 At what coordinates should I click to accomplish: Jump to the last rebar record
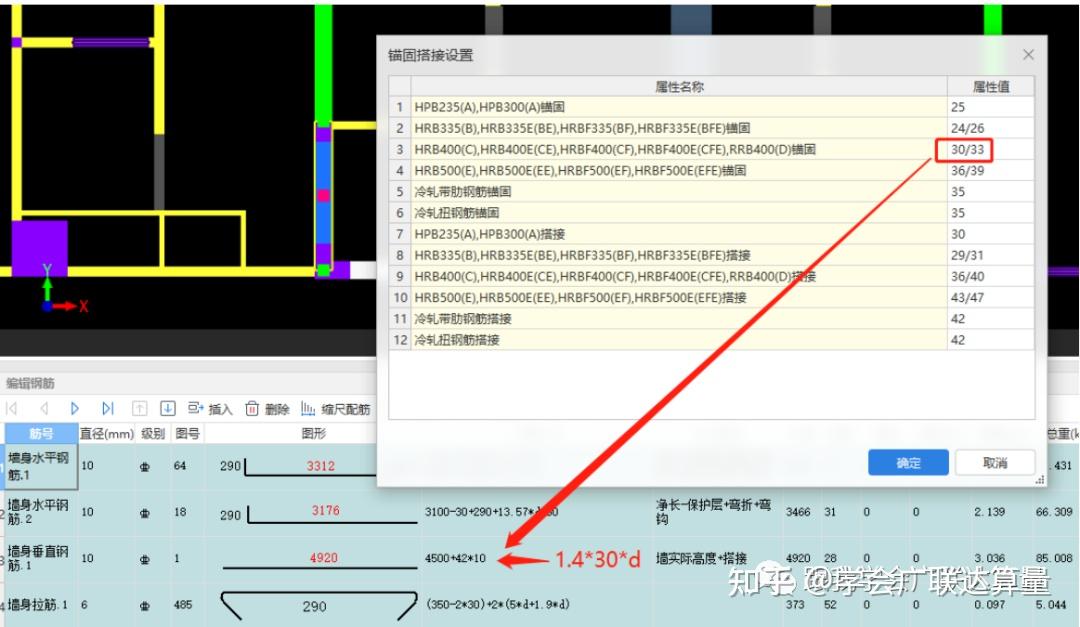pos(107,409)
